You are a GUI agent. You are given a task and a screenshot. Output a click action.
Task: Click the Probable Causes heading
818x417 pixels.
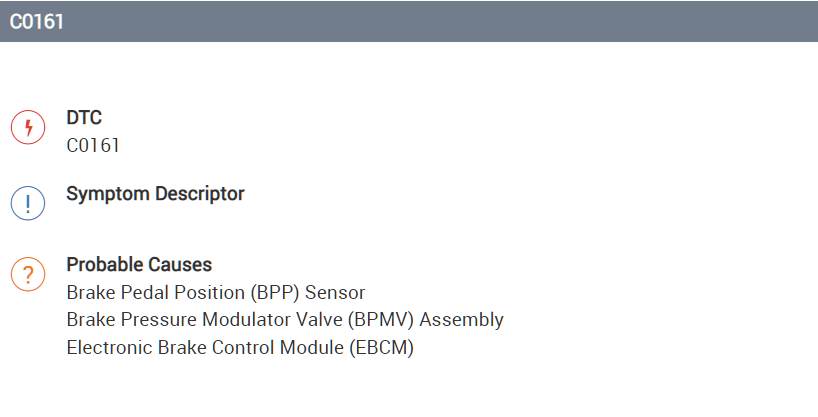click(139, 265)
